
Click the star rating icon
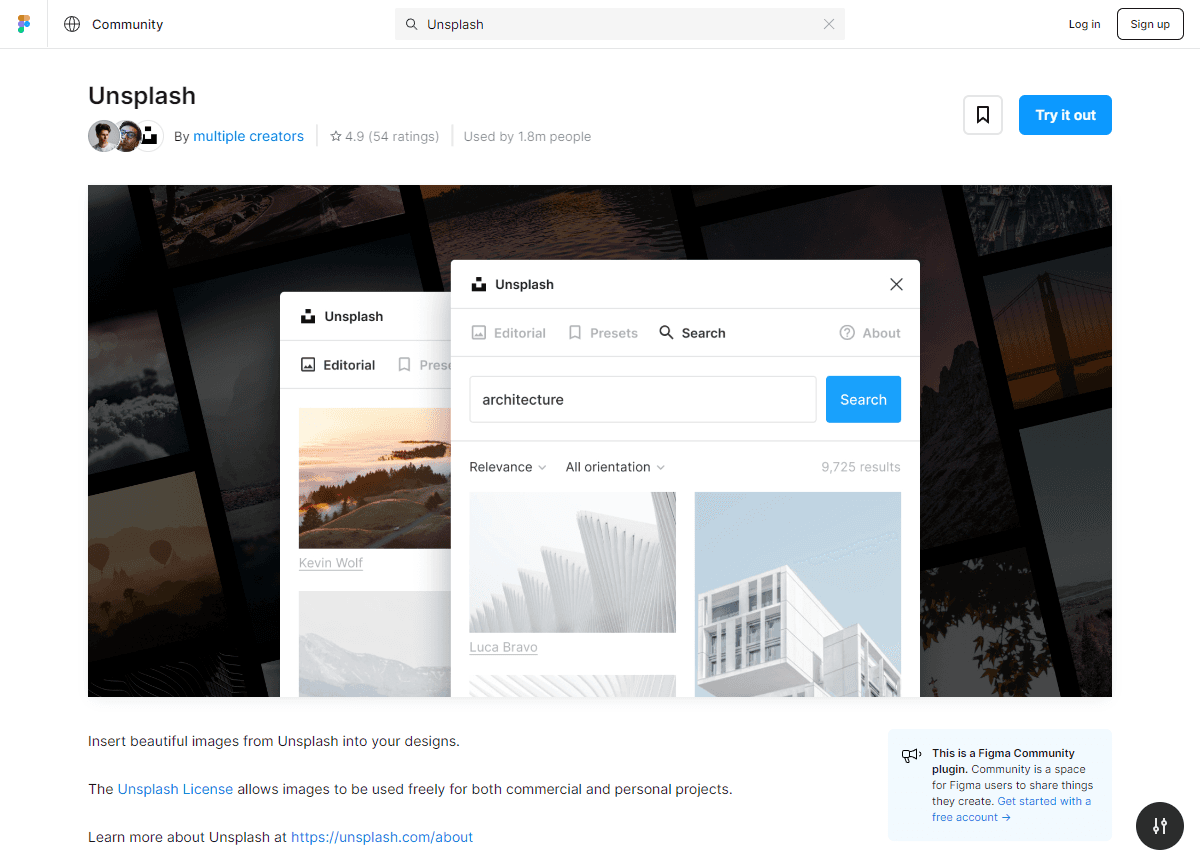(336, 136)
